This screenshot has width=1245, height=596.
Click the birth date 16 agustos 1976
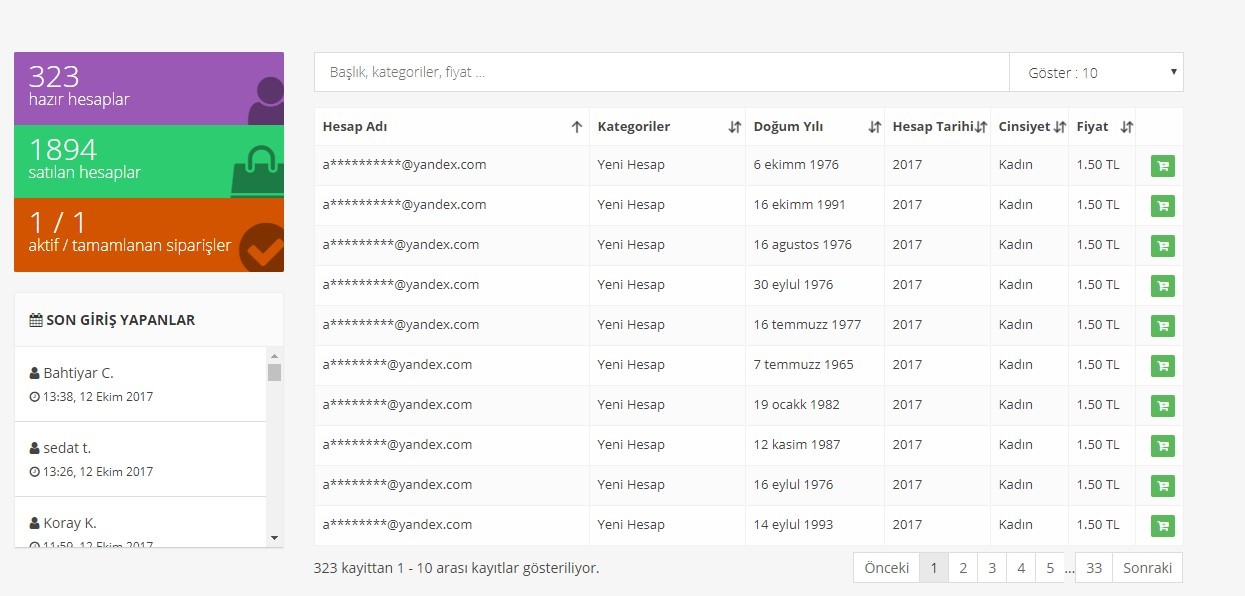pos(803,245)
